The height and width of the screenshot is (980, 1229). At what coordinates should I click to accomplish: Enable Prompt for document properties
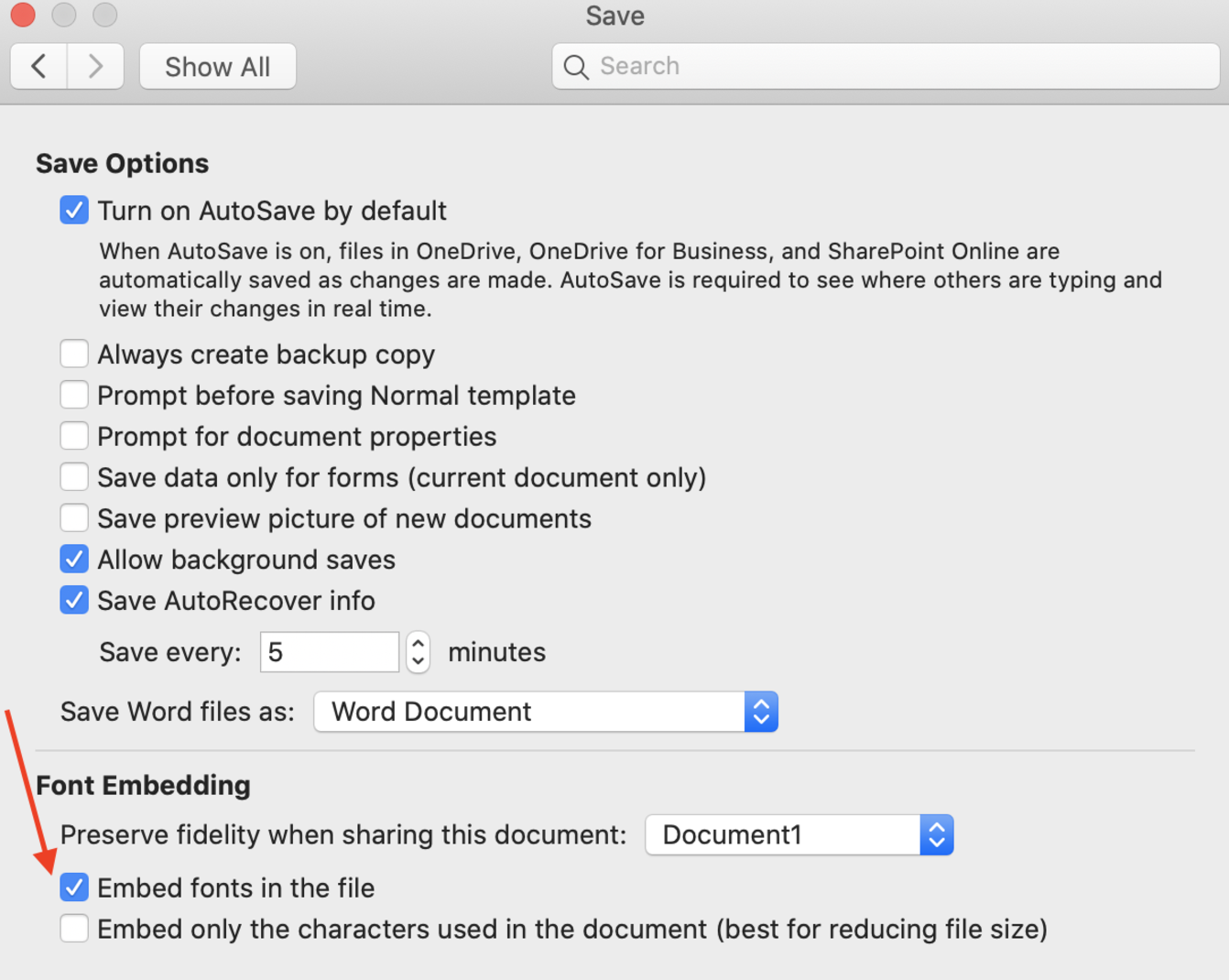(x=74, y=436)
